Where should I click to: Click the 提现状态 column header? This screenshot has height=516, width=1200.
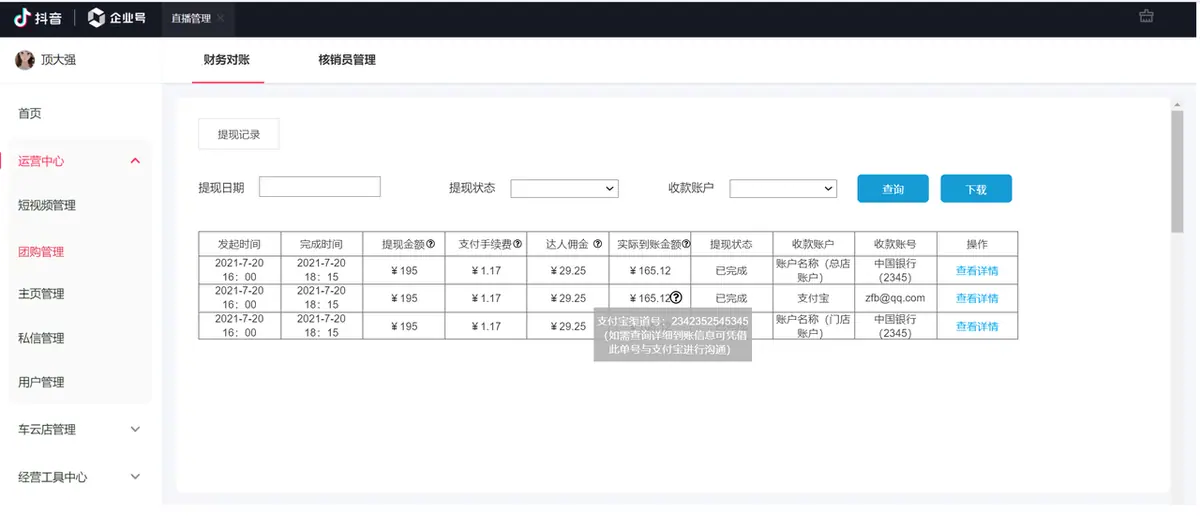pos(731,244)
